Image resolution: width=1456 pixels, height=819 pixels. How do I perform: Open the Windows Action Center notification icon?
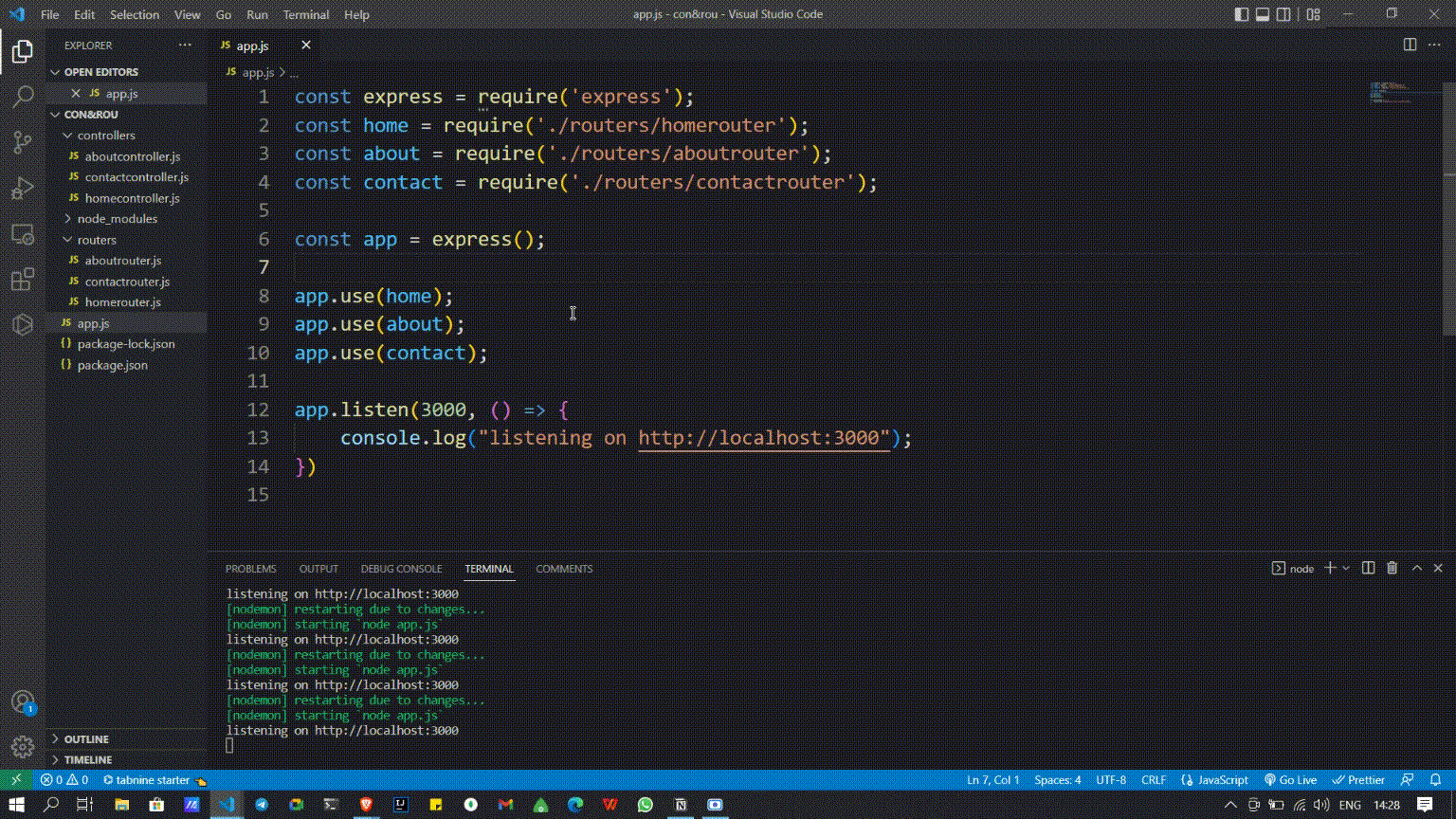pos(1425,805)
